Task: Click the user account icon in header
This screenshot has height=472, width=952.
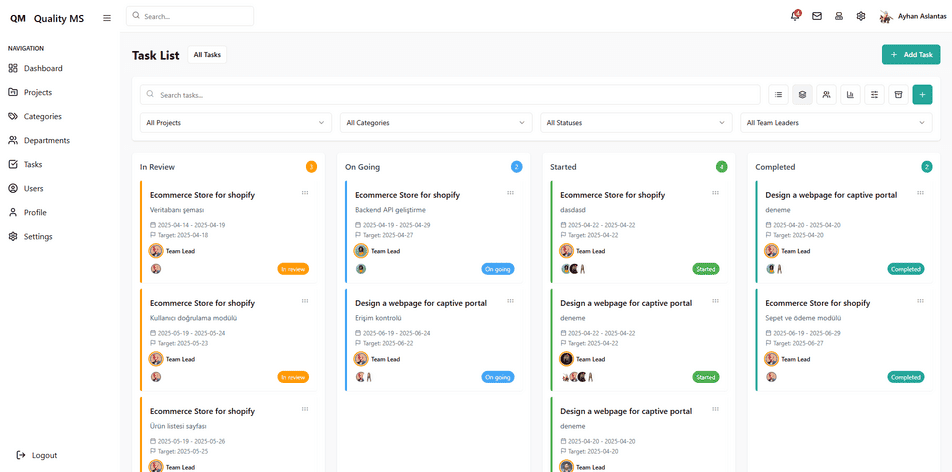Action: pyautogui.click(x=839, y=16)
